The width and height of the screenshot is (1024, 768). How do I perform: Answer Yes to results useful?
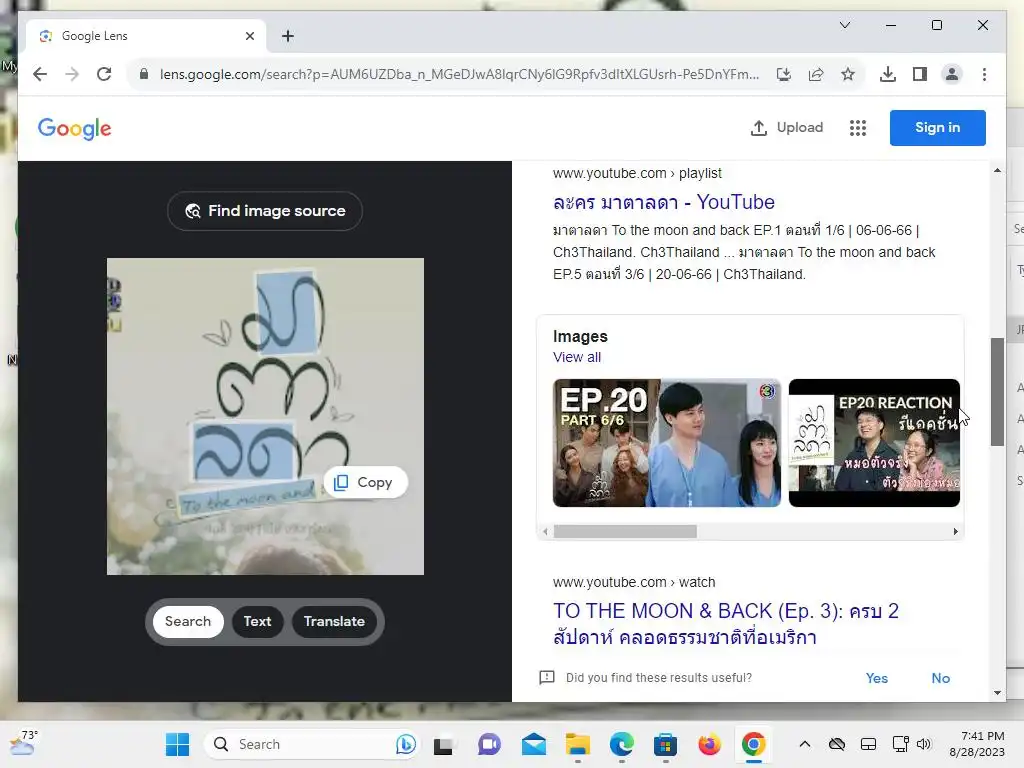click(x=876, y=678)
